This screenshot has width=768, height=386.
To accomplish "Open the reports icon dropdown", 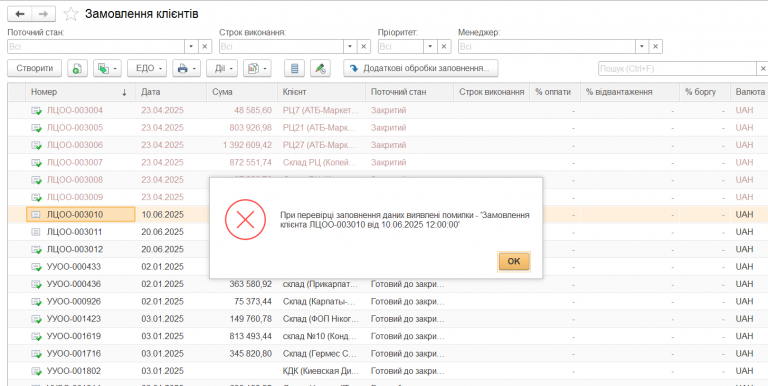I will (257, 68).
